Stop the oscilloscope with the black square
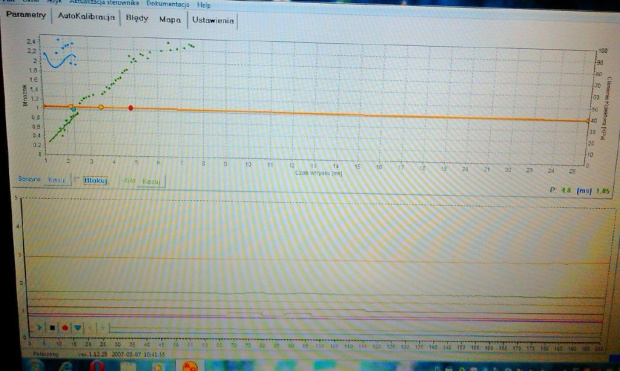Viewport: 620px width, 371px height. click(x=52, y=327)
